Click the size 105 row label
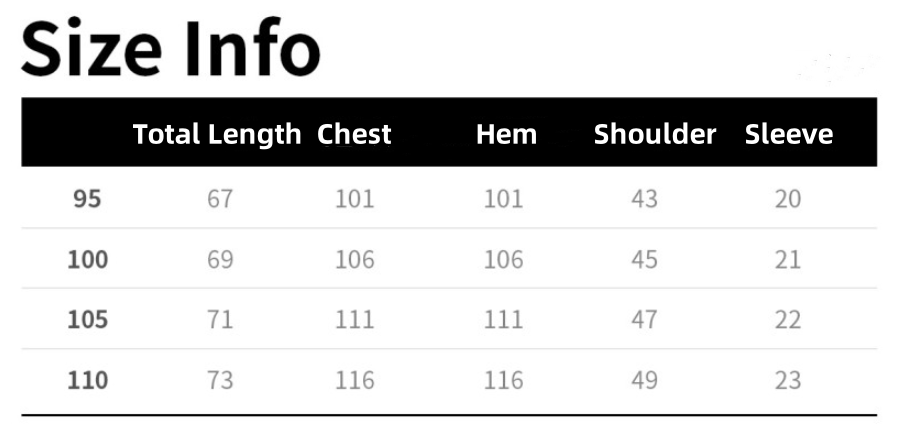This screenshot has width=903, height=431. coord(88,320)
